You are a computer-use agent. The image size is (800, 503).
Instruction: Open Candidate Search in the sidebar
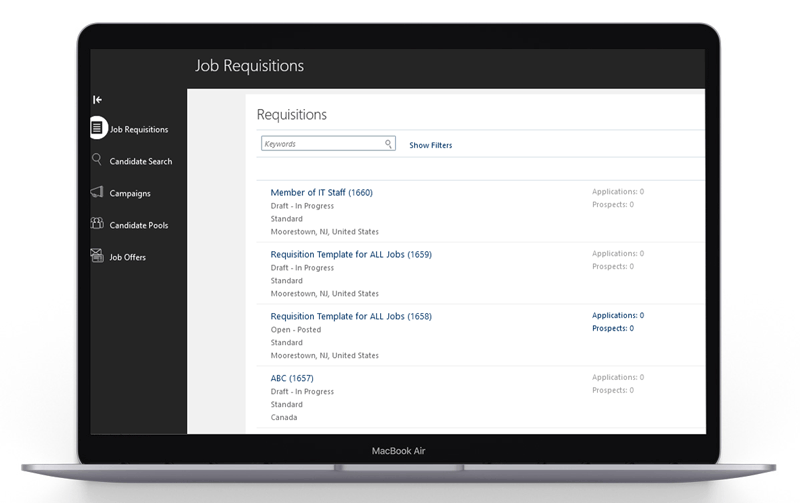141,161
